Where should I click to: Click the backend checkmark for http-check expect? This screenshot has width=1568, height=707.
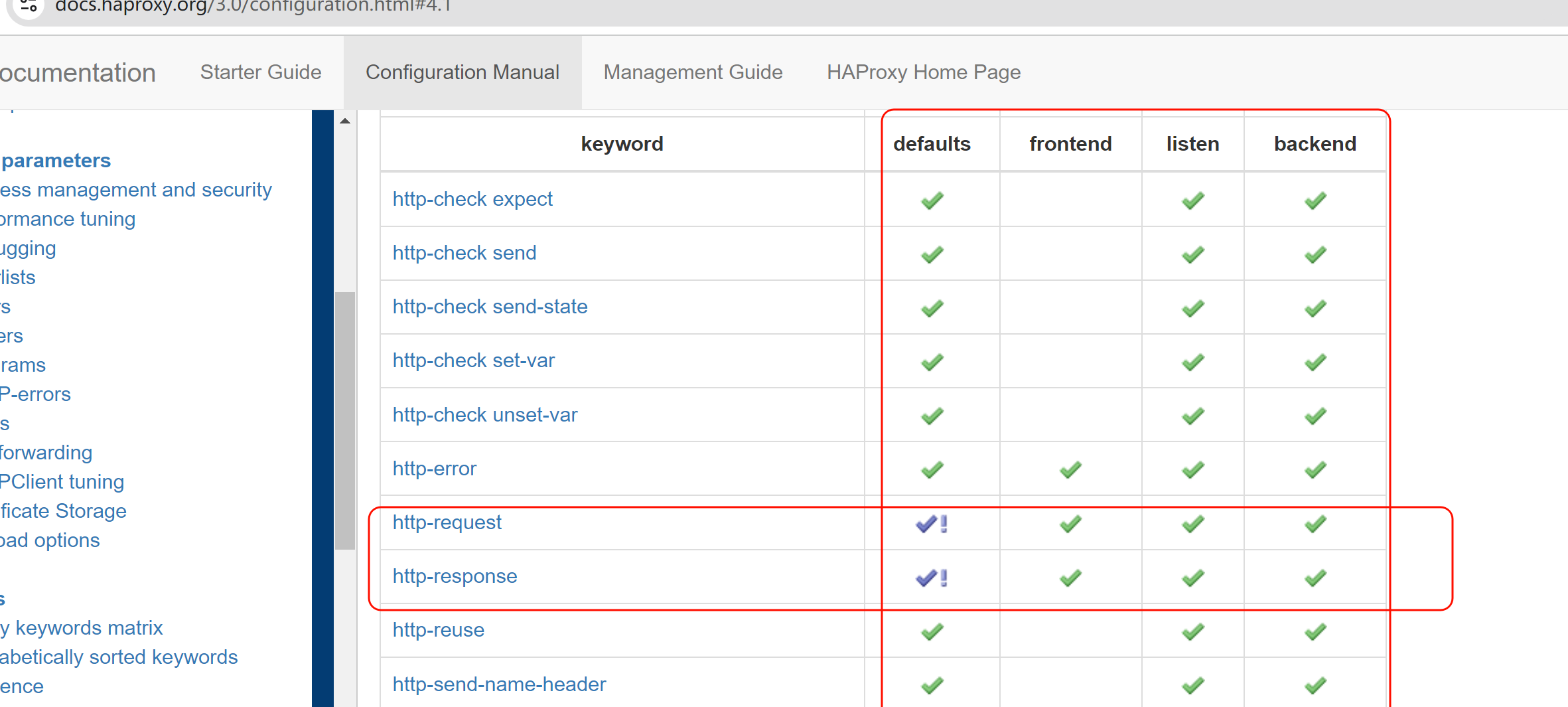[1315, 200]
